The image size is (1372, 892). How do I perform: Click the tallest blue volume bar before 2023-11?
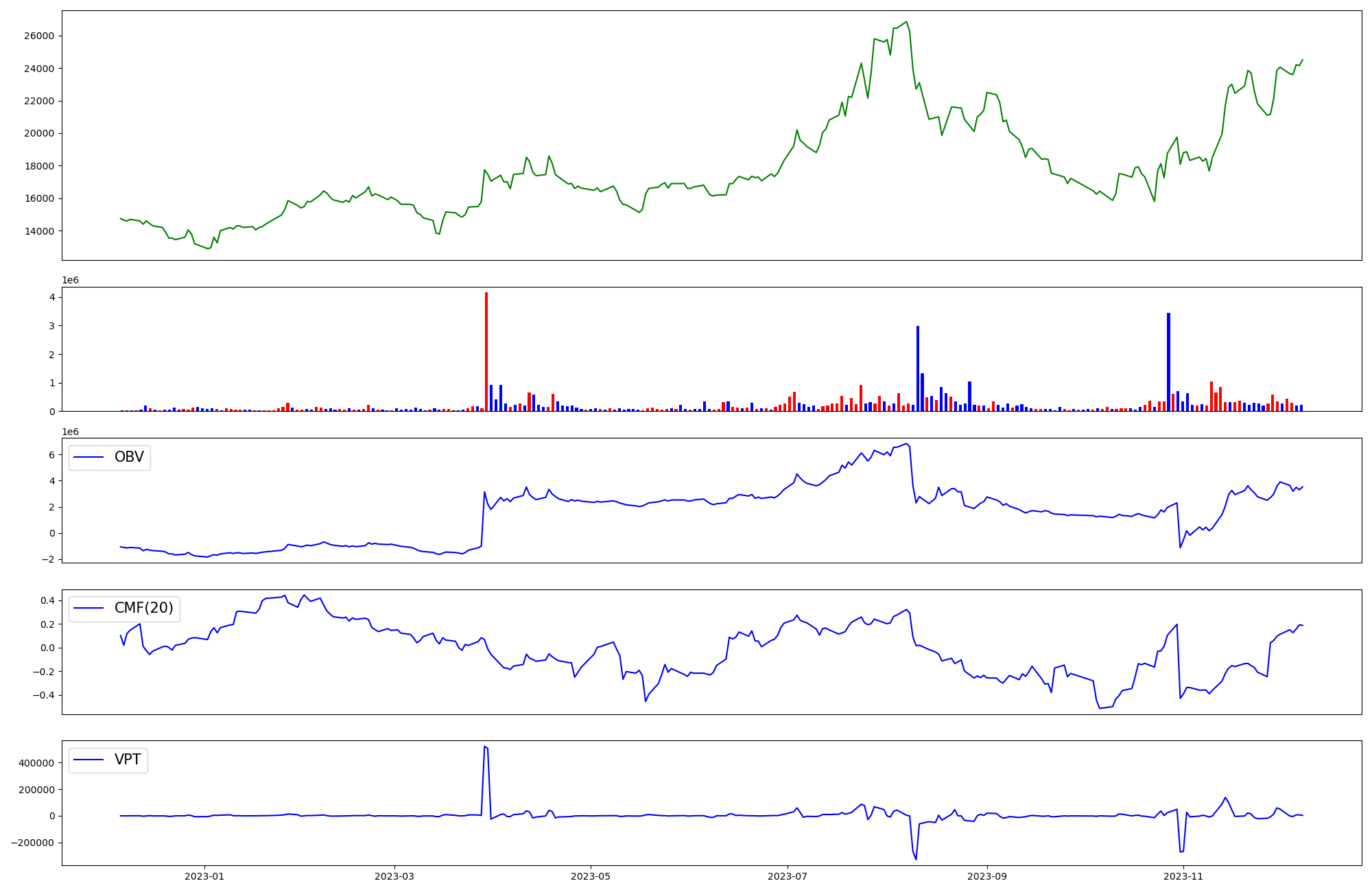click(x=1168, y=362)
